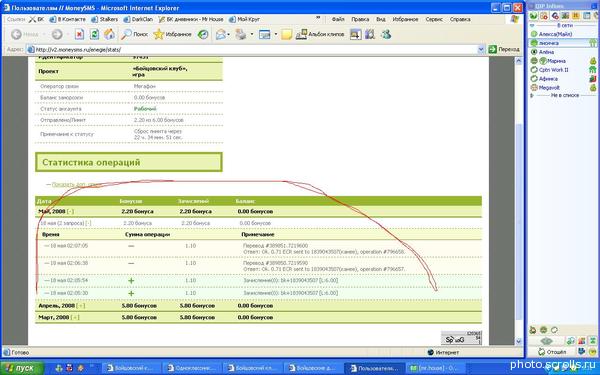This screenshot has width=600, height=375.
Task: Open Избранное favorites star in toolbar
Action: coord(172,34)
